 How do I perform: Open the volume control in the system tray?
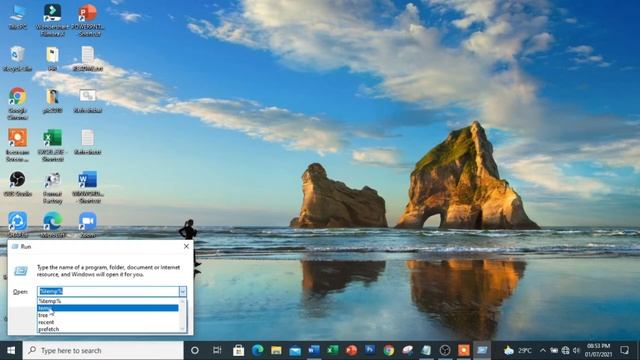click(576, 350)
